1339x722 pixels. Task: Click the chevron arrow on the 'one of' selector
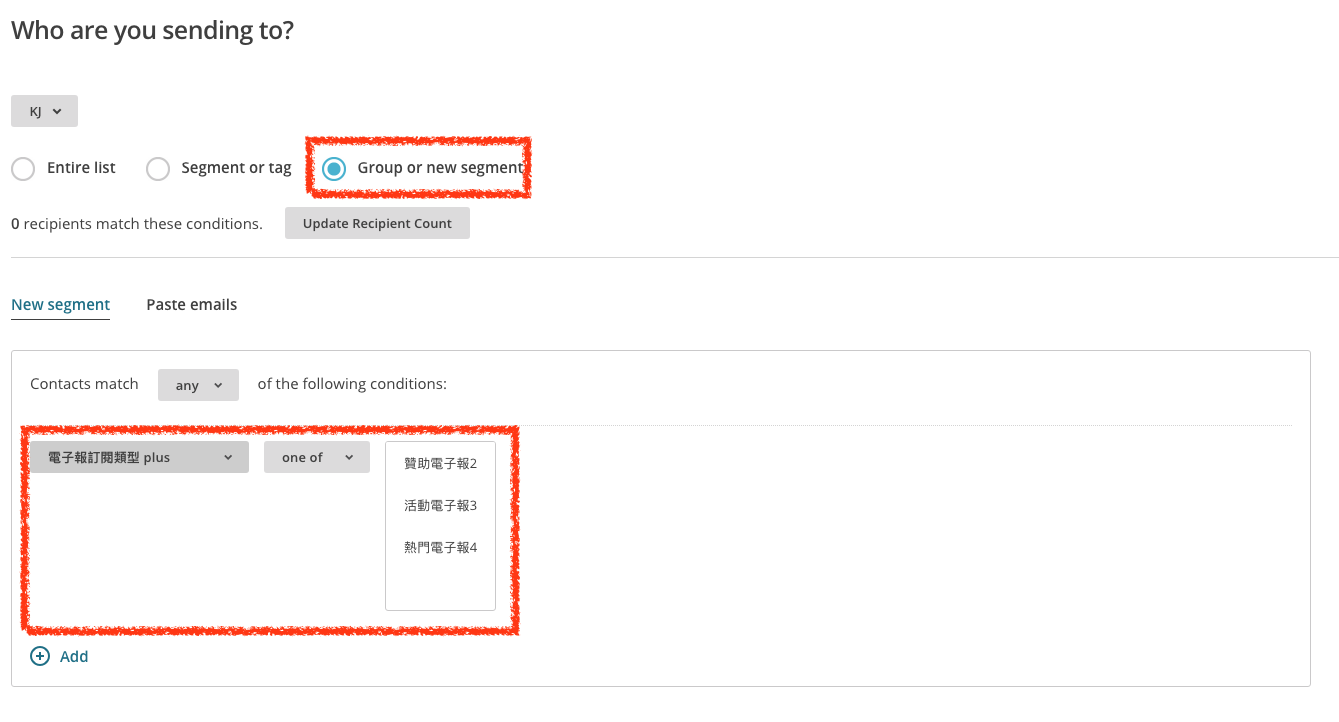pos(349,458)
